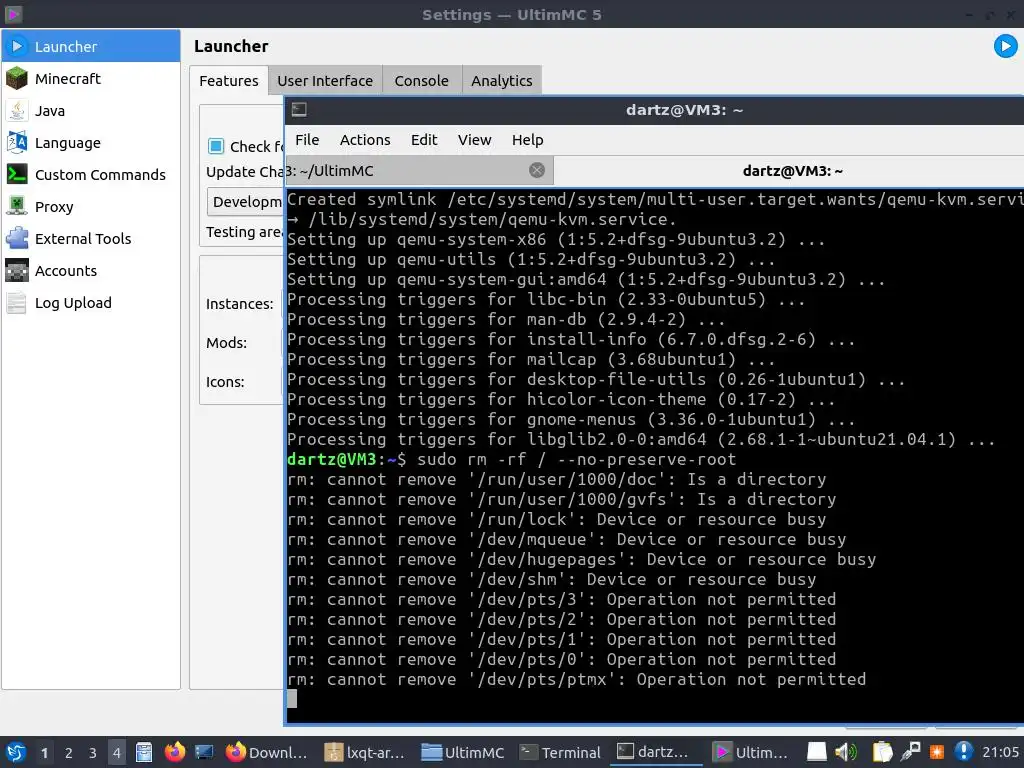1024x768 pixels.
Task: Open the terminal View menu
Action: click(474, 140)
